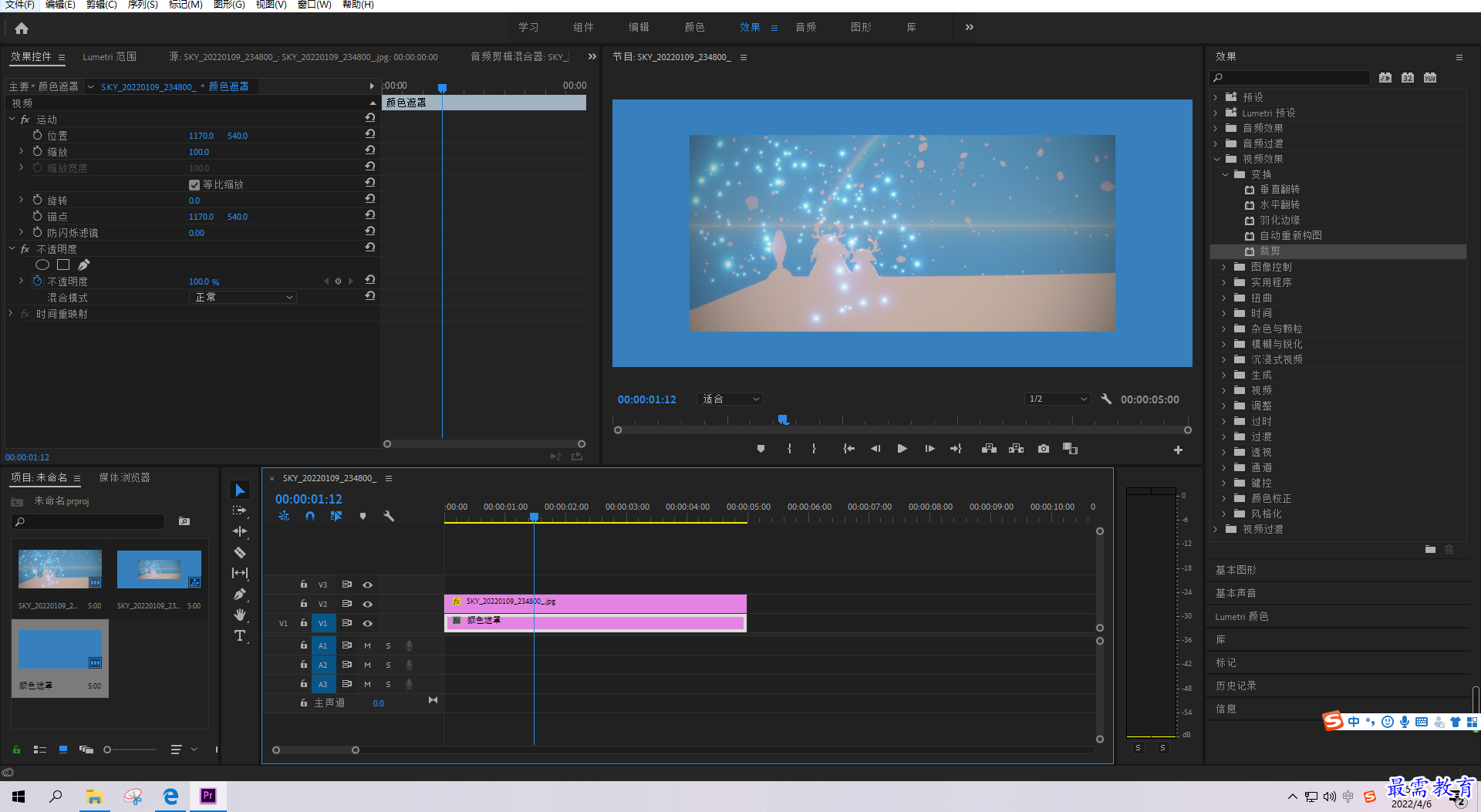
Task: Click new bin icon in project panel
Action: point(184,521)
